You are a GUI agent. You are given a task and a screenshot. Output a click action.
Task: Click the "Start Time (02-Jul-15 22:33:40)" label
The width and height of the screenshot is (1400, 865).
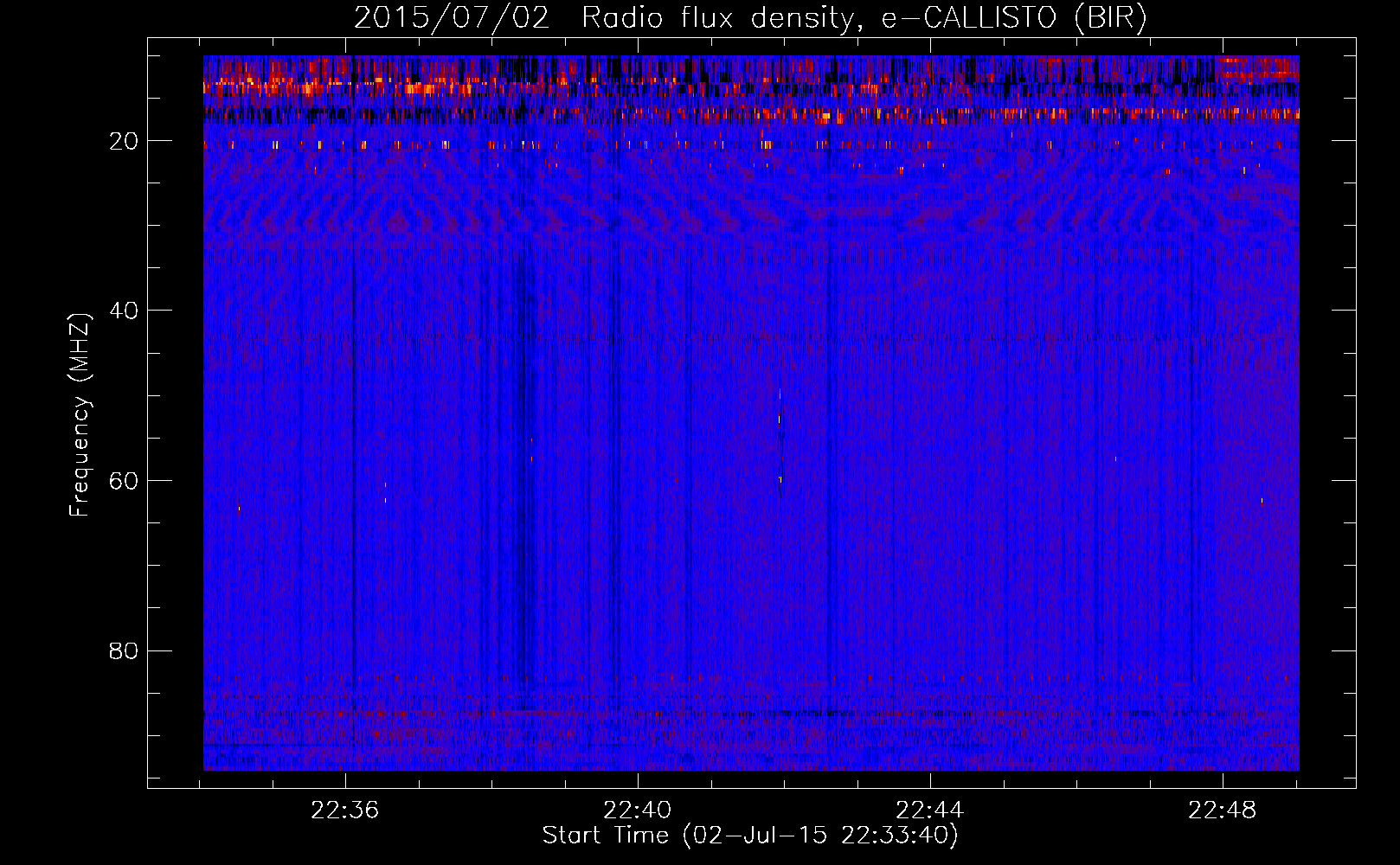coord(750,836)
